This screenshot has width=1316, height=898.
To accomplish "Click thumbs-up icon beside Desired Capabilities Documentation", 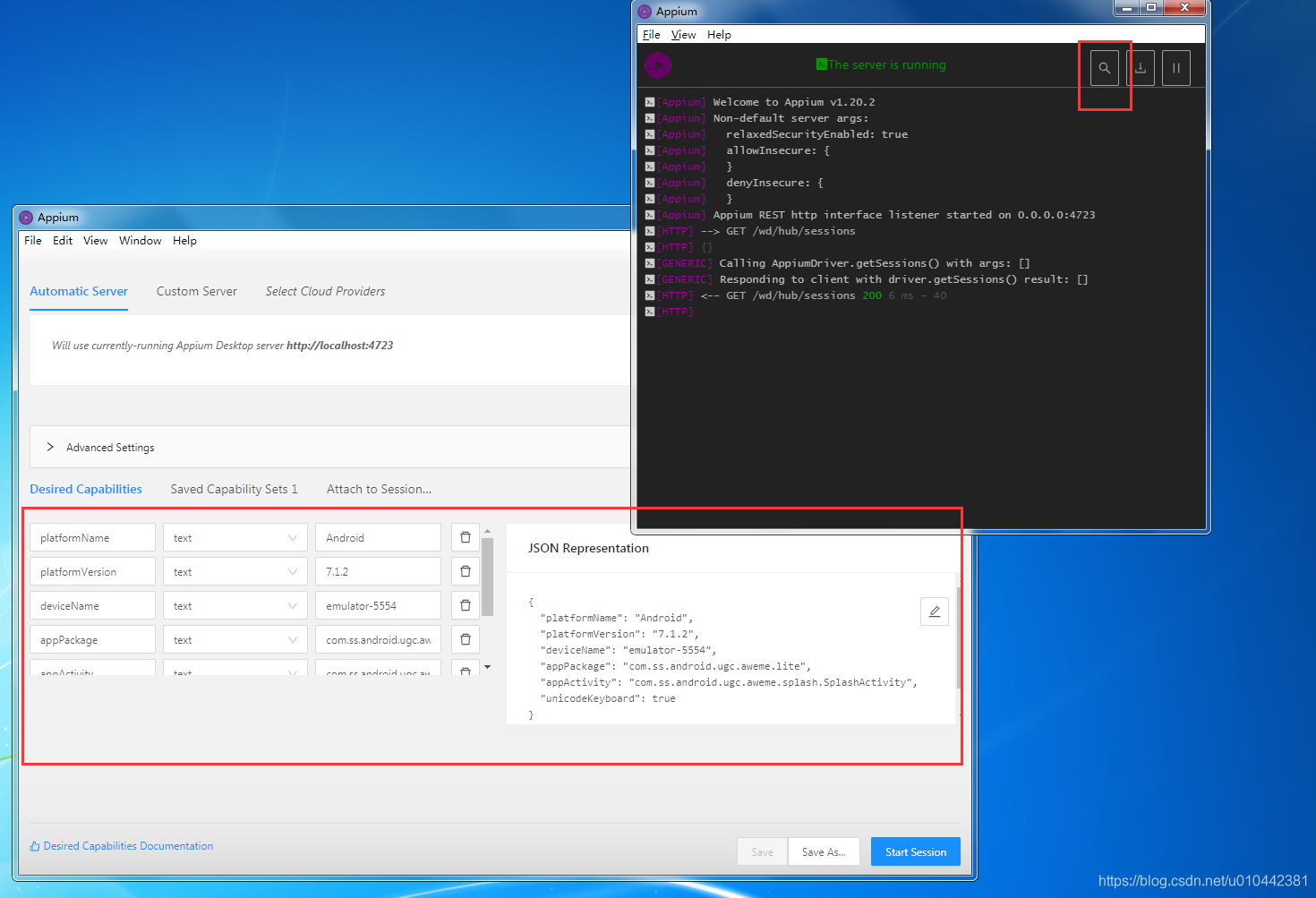I will [x=35, y=846].
